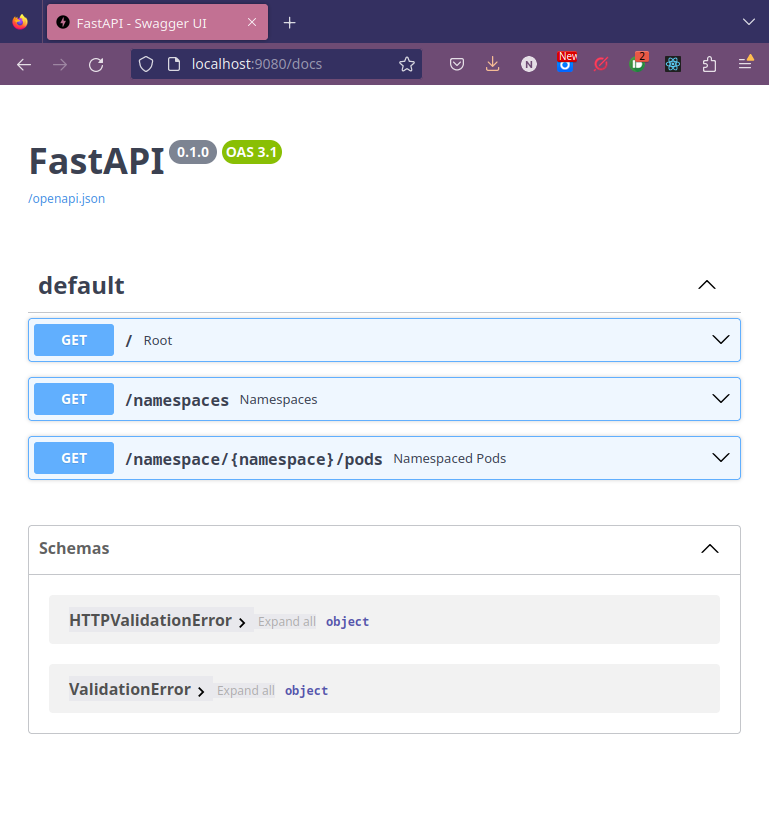Click GET button for /namespaces
The image size is (769, 830).
point(74,399)
